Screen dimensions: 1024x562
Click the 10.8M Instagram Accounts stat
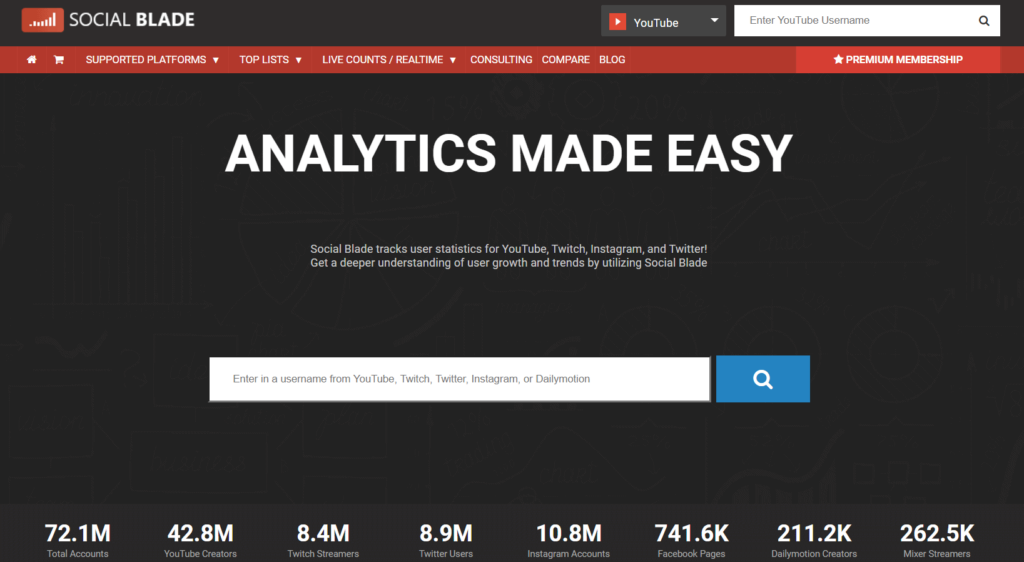pos(569,541)
